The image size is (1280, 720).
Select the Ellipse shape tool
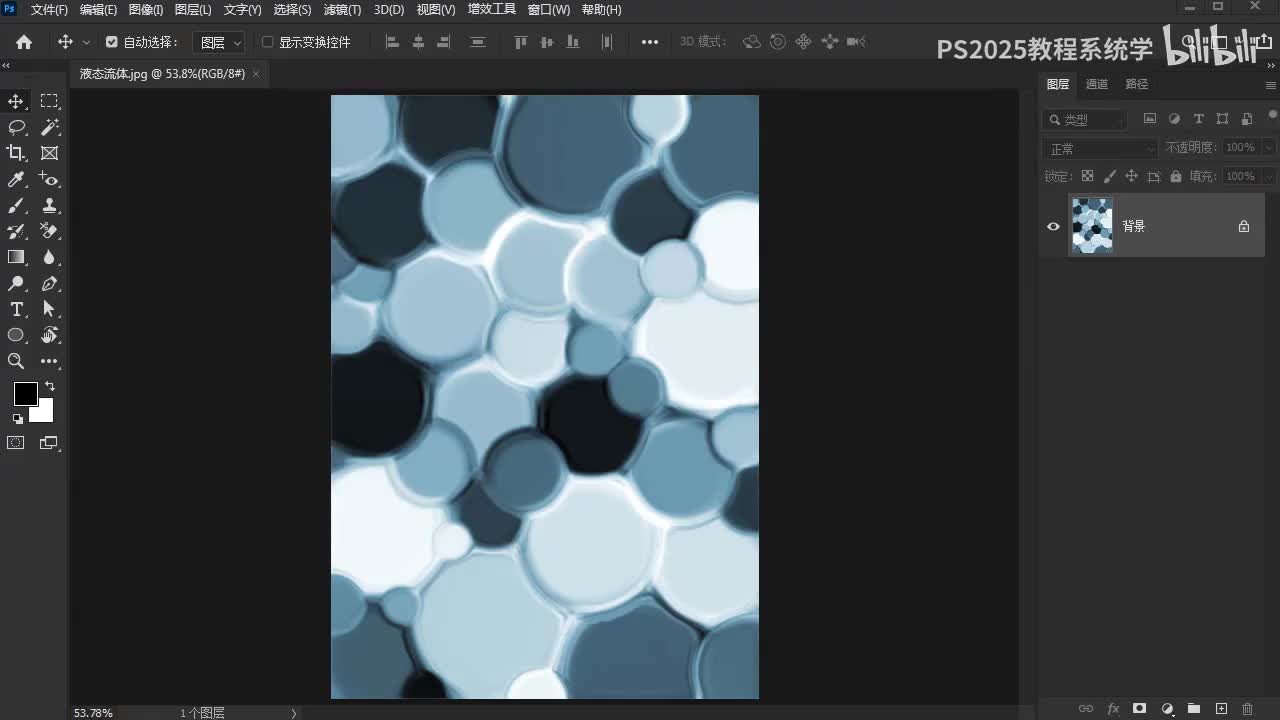click(16, 335)
